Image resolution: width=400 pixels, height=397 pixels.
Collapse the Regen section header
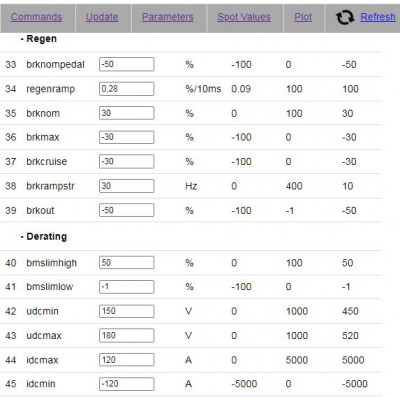click(38, 39)
